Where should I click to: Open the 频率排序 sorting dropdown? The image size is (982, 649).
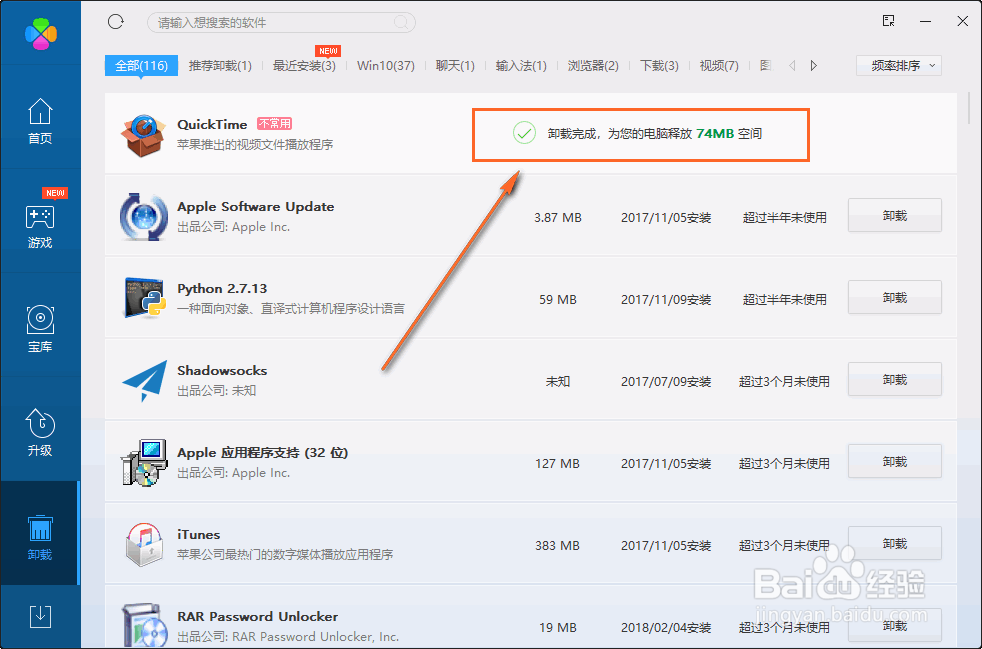(897, 65)
